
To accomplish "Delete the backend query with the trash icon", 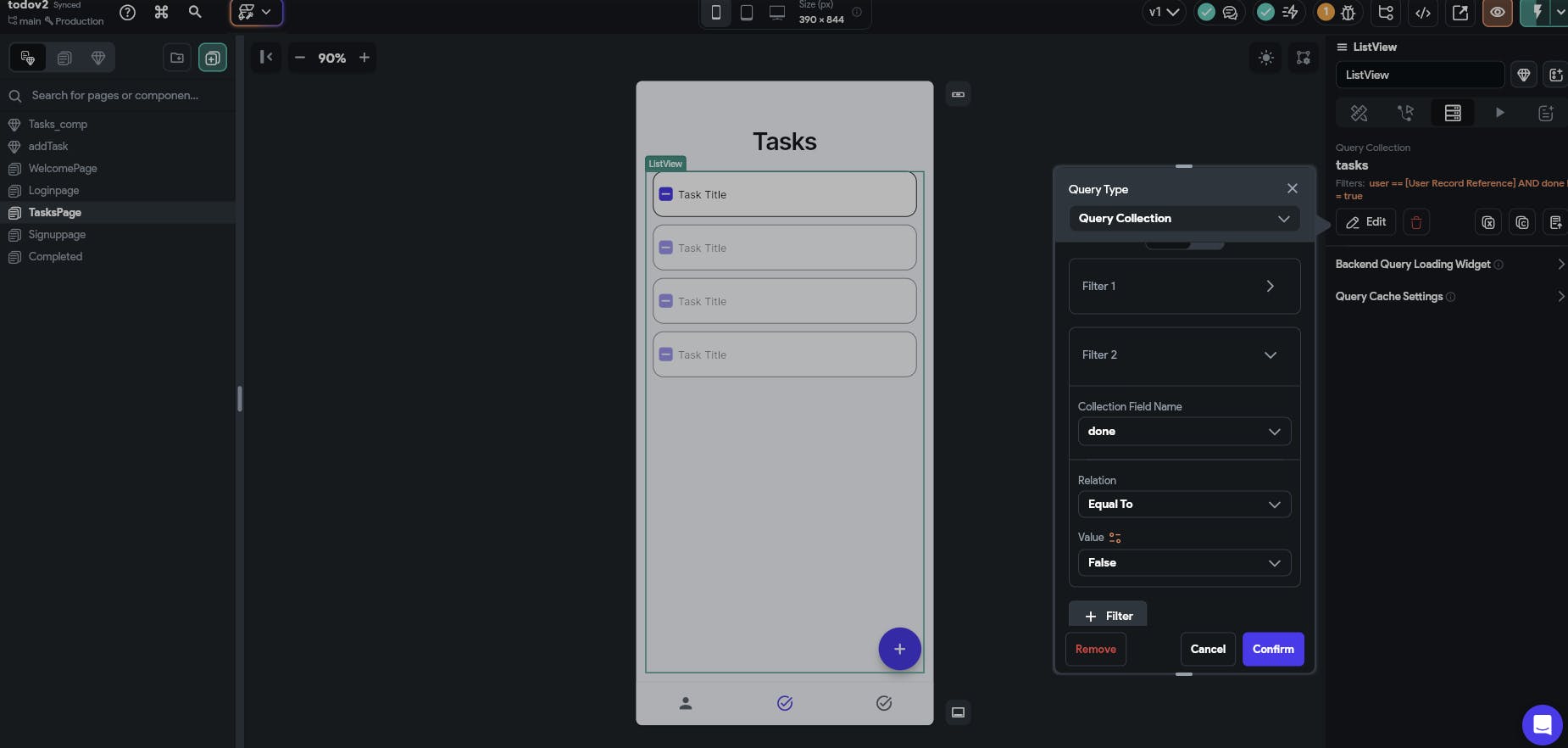I will point(1416,222).
